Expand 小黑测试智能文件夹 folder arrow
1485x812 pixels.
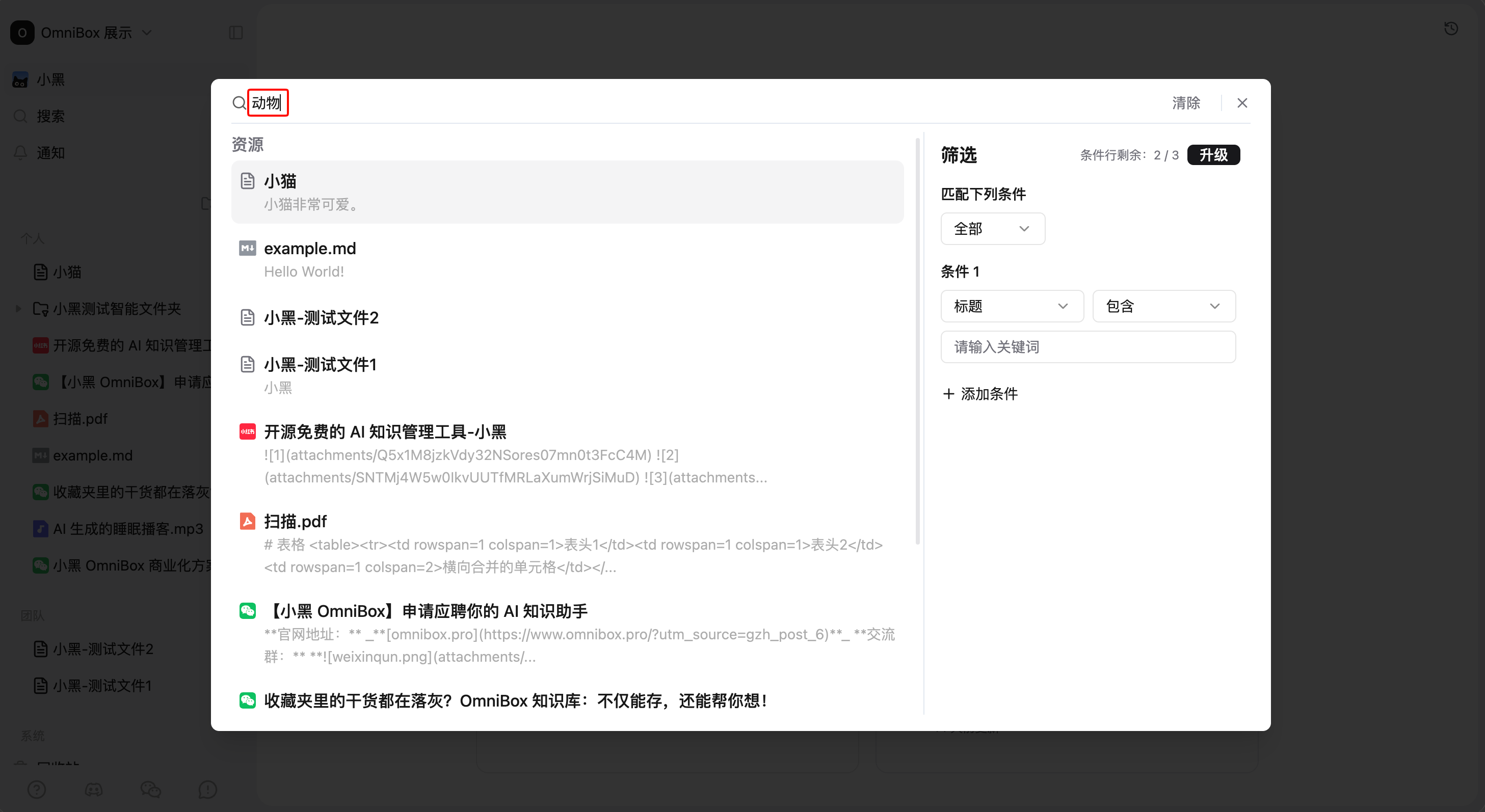click(x=18, y=308)
